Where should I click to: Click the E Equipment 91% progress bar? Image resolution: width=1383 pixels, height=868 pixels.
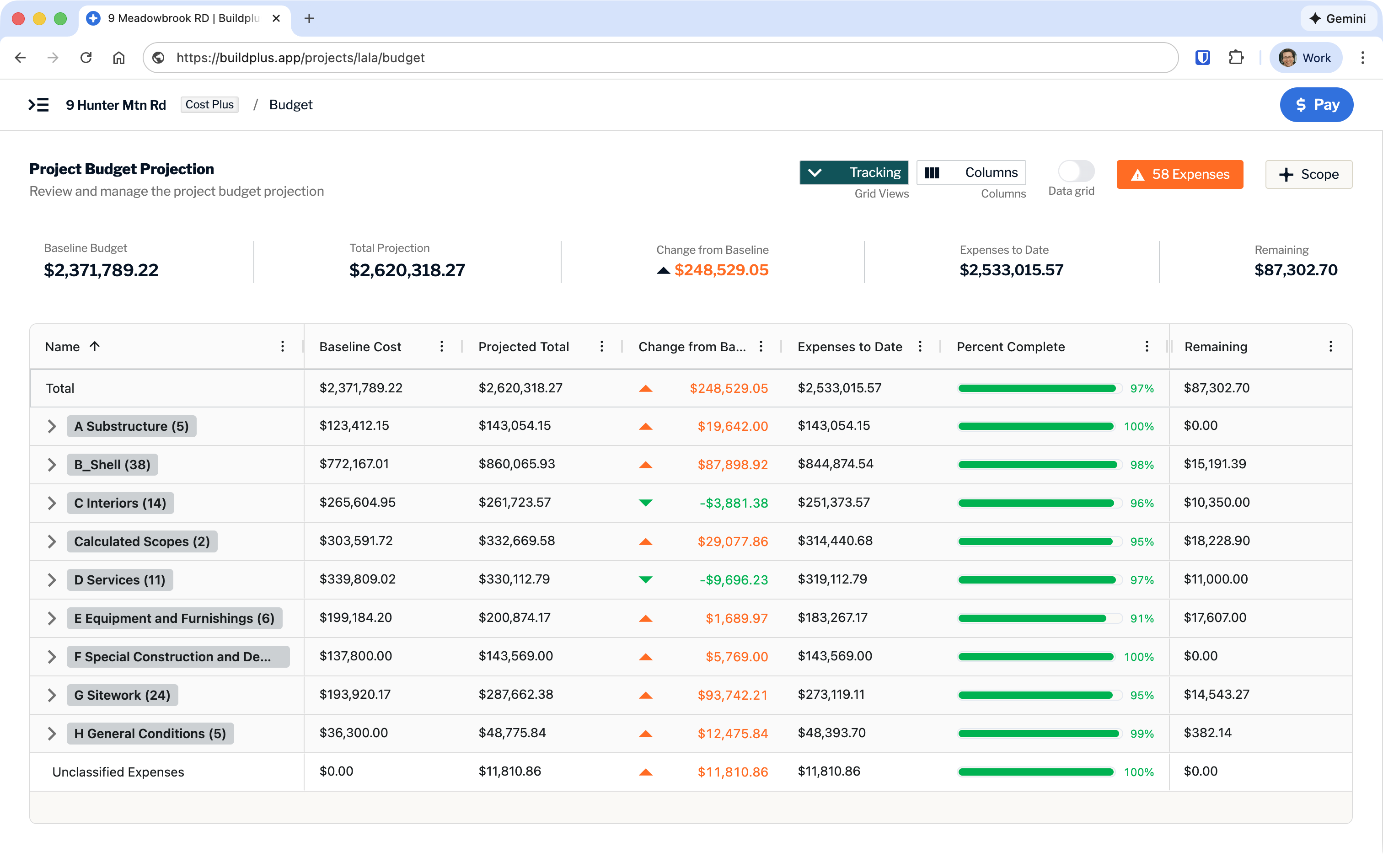(1039, 618)
